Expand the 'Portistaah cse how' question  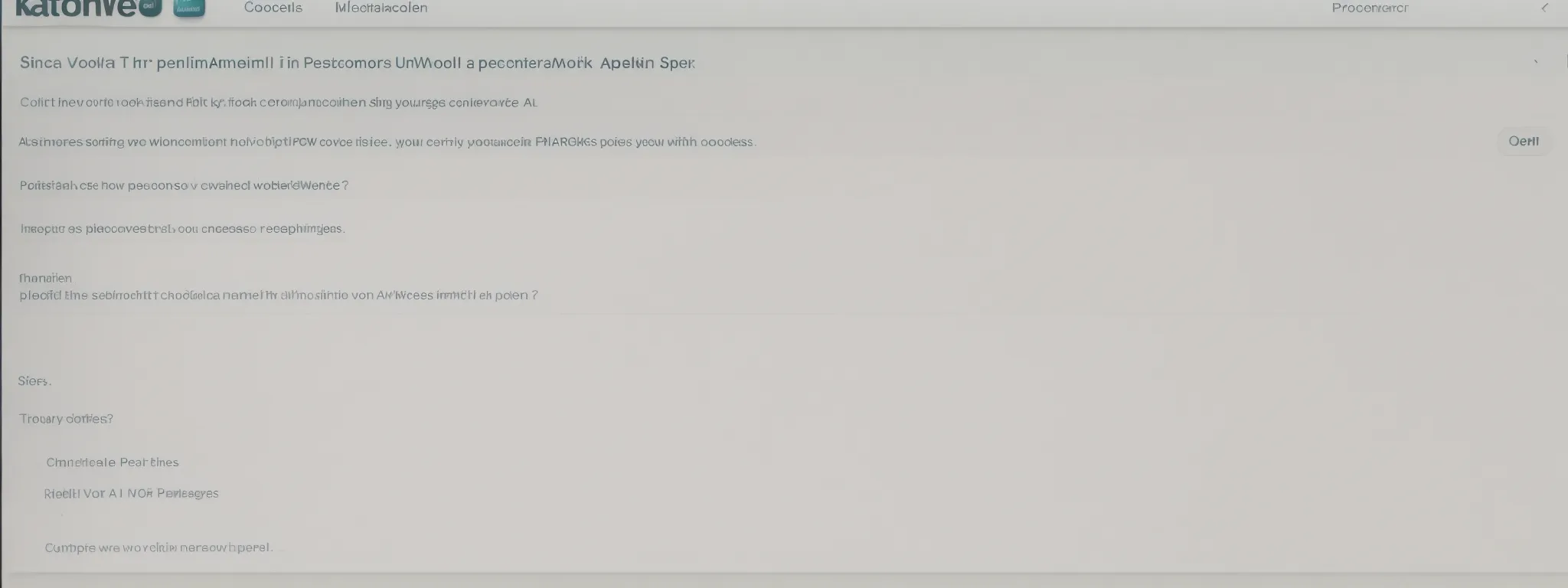pos(184,185)
